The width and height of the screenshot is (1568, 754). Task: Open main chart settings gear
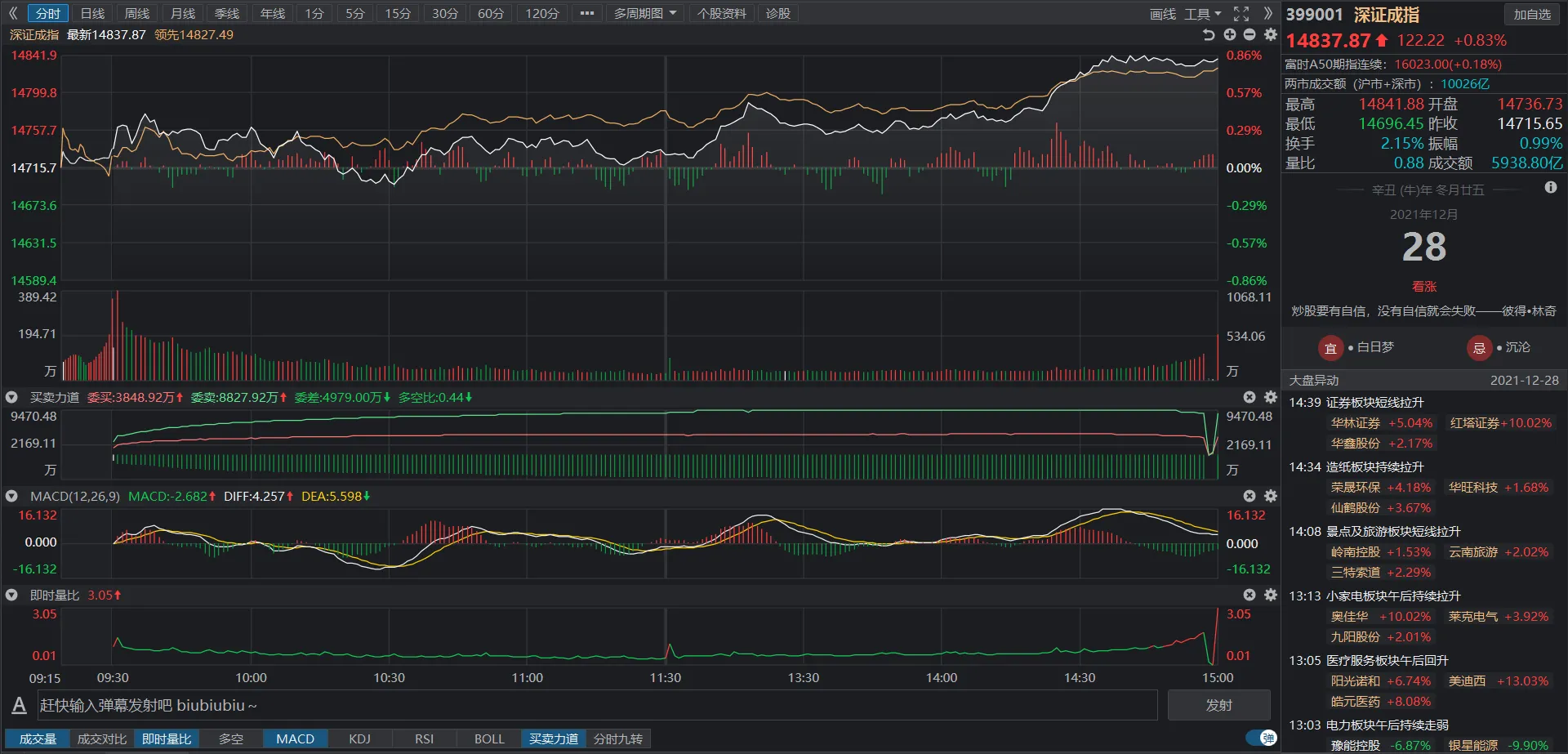coord(1271,34)
